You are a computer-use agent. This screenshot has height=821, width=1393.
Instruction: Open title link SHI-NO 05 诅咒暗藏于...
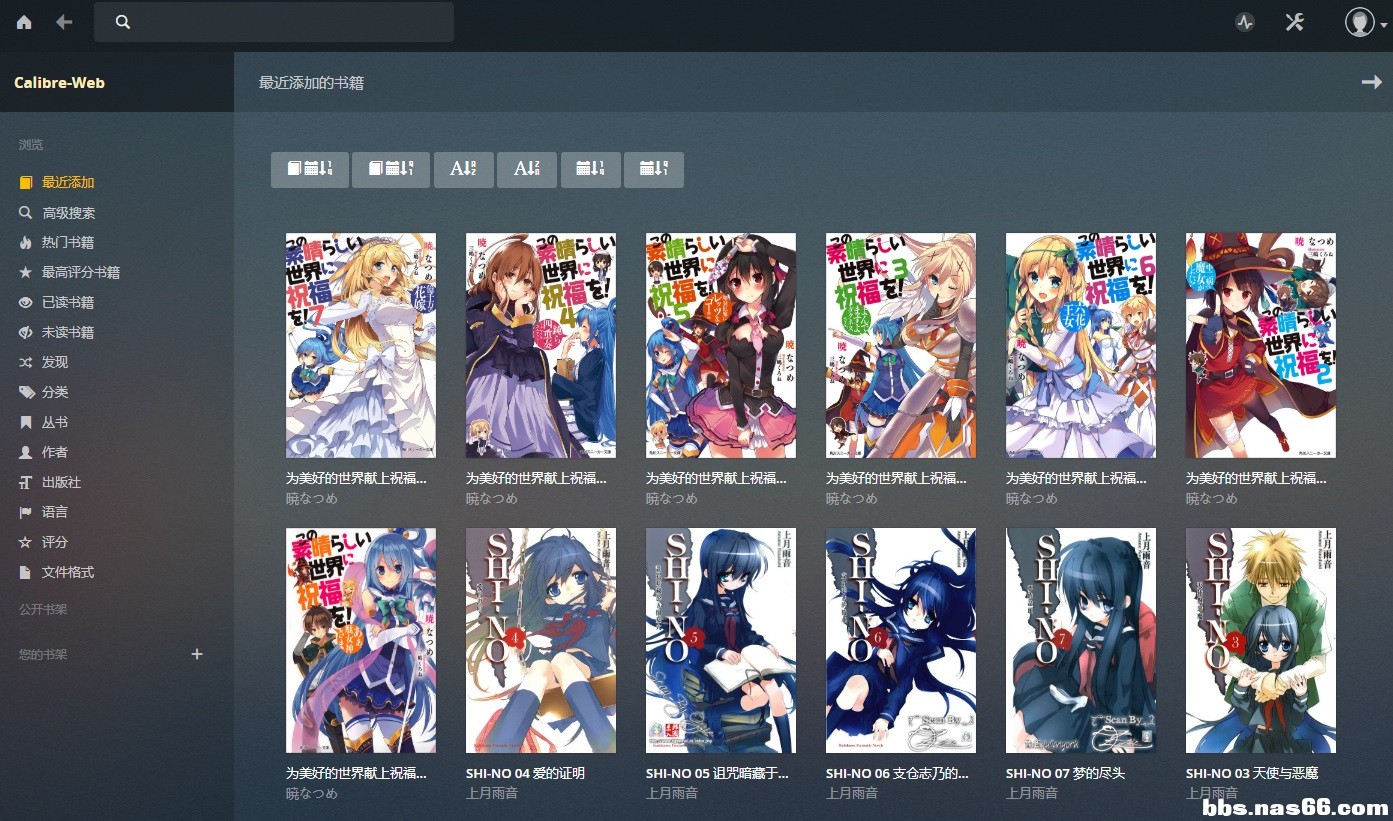click(x=717, y=773)
